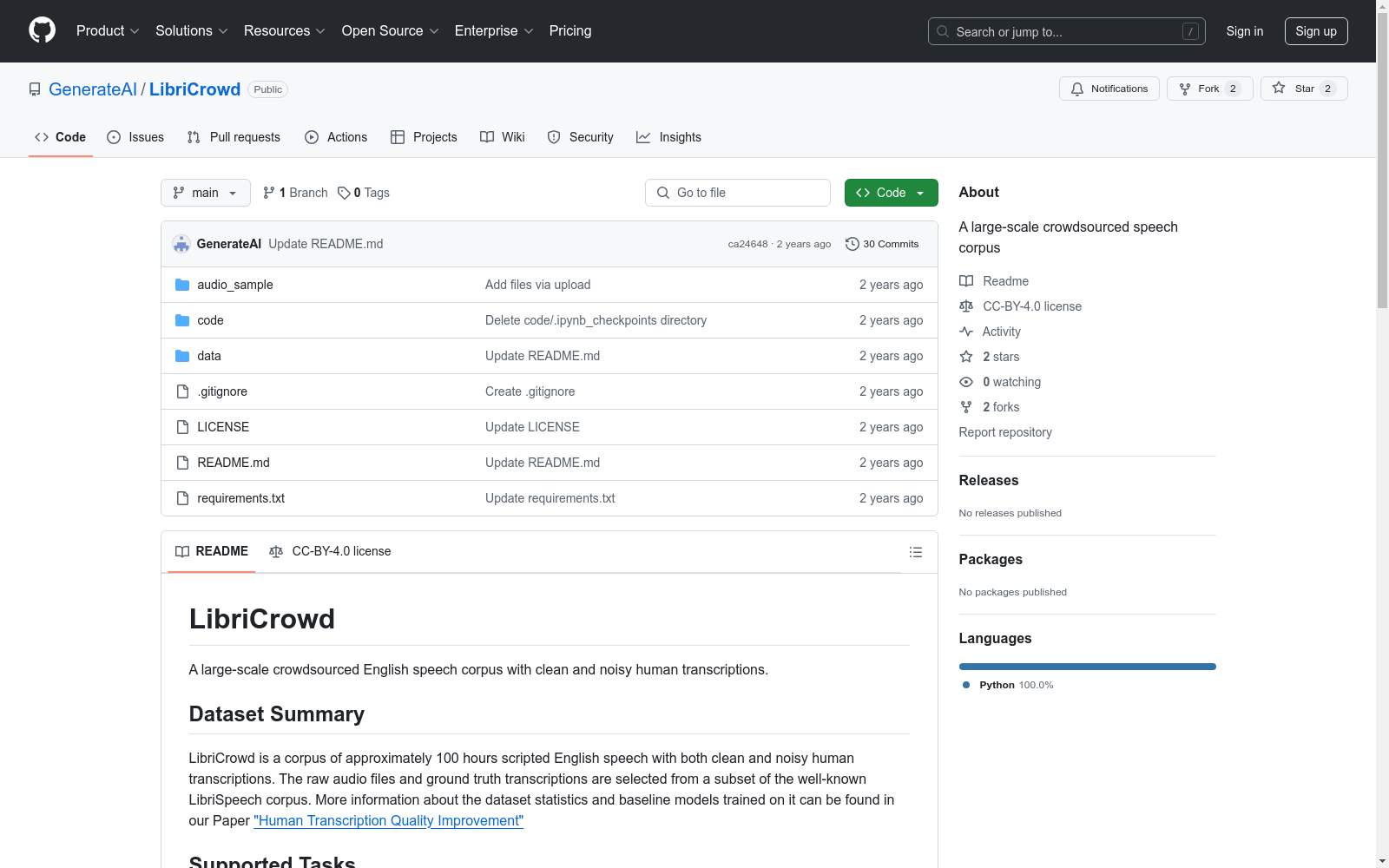Go to GitHub homepage via Octocat logo
Viewport: 1389px width, 868px height.
coord(42,30)
